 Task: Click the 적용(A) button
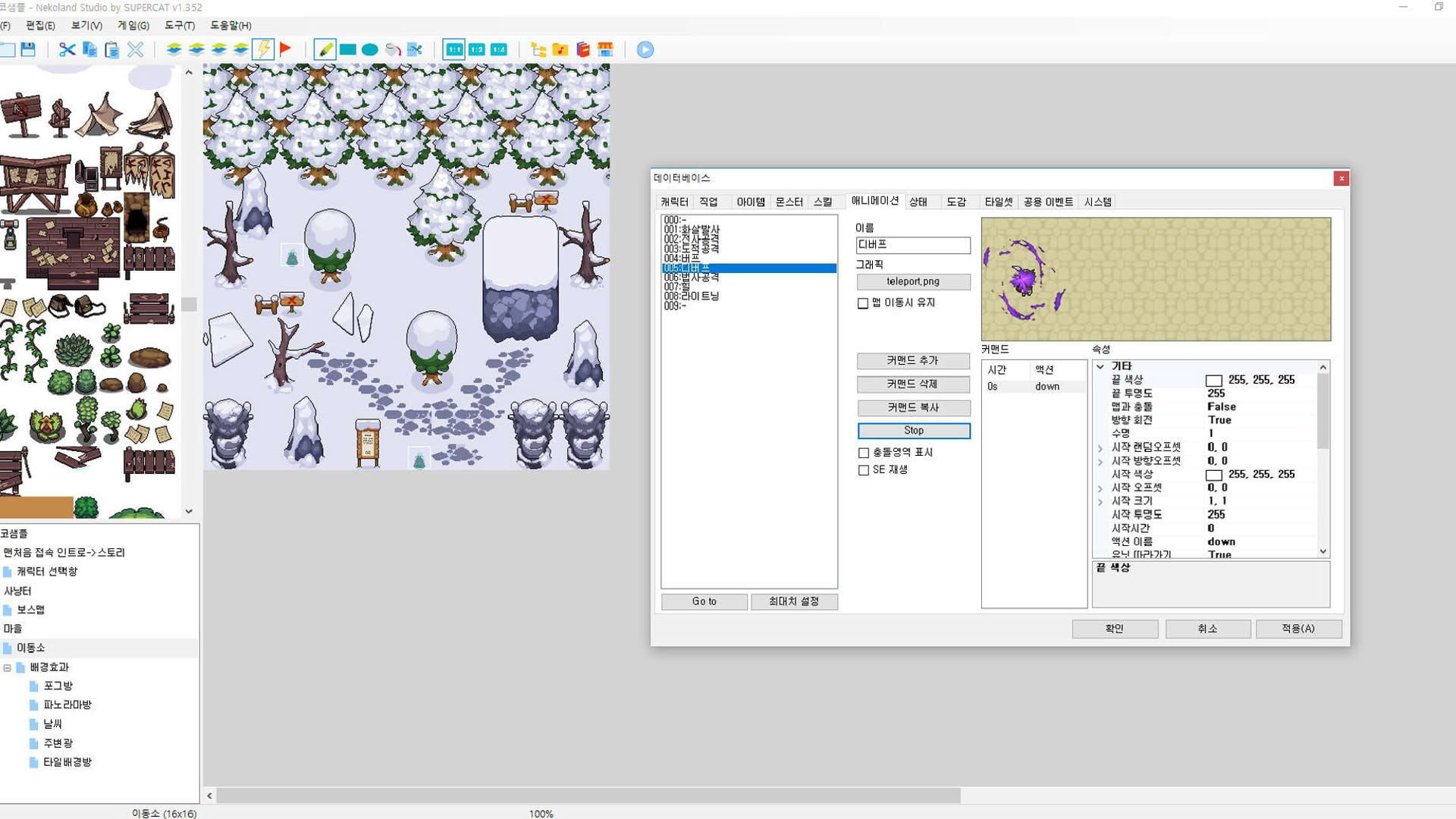[1298, 629]
